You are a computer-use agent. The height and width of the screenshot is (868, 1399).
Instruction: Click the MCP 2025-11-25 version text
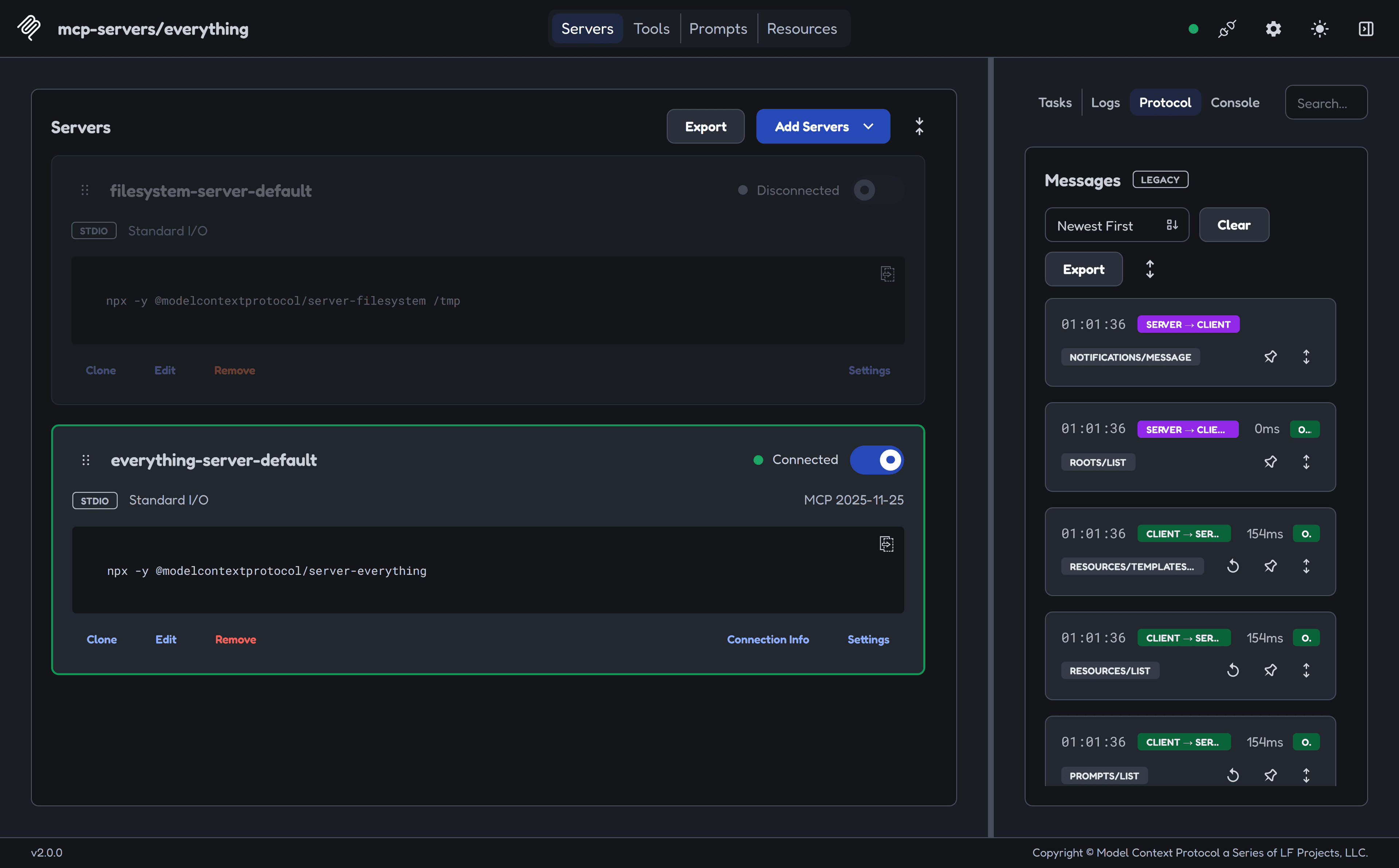(854, 500)
